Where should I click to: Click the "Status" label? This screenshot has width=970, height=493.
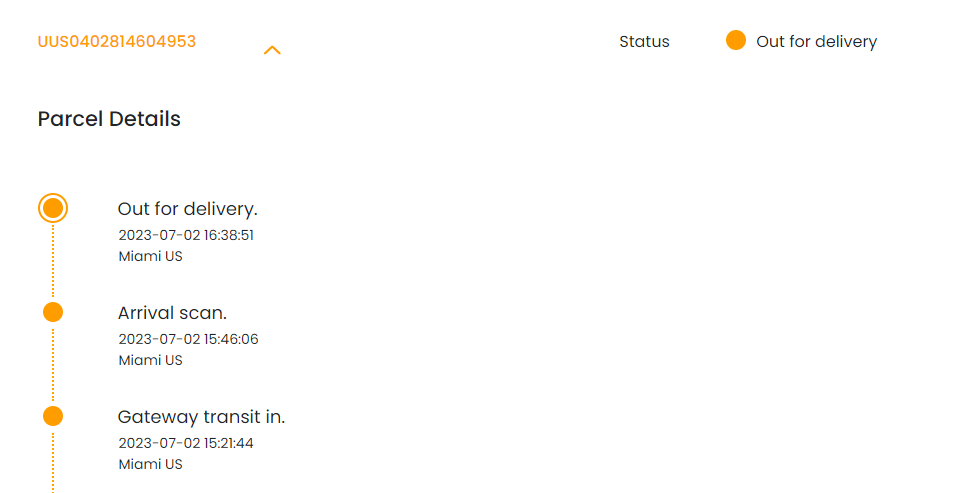pyautogui.click(x=644, y=42)
